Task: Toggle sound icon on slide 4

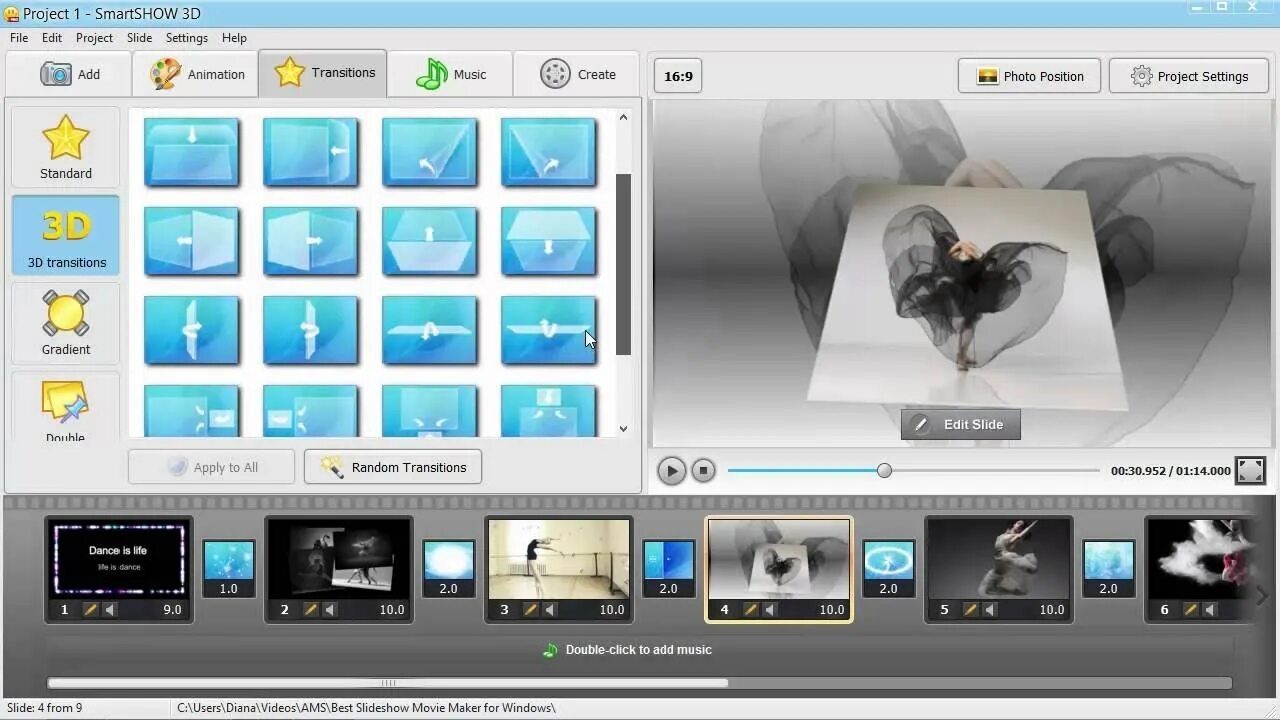Action: click(770, 609)
